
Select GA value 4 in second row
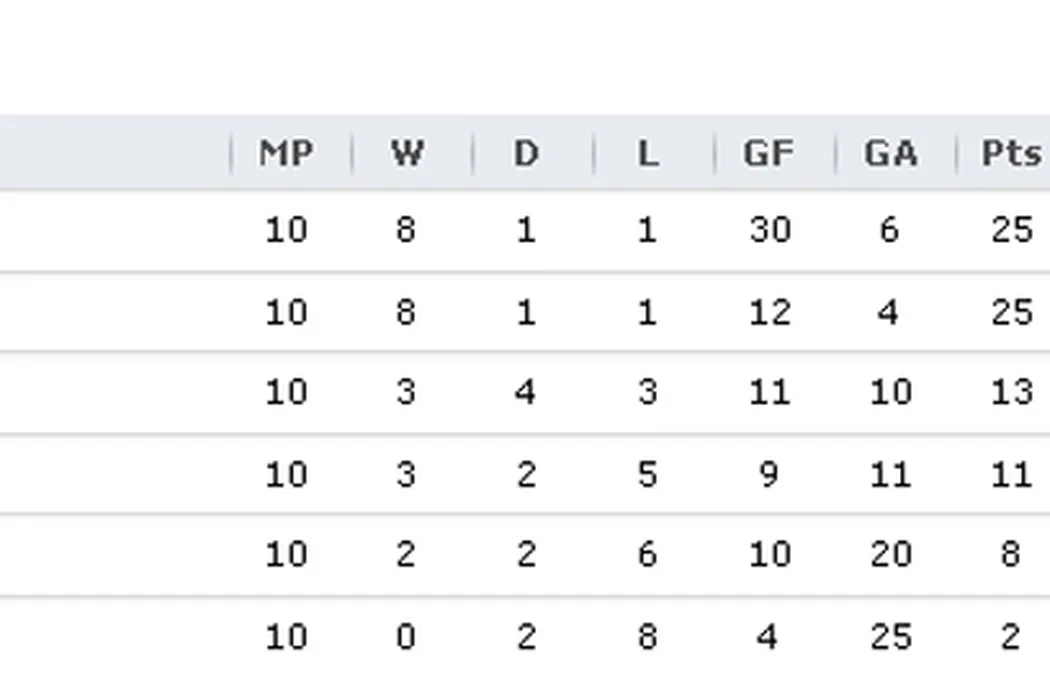[889, 313]
